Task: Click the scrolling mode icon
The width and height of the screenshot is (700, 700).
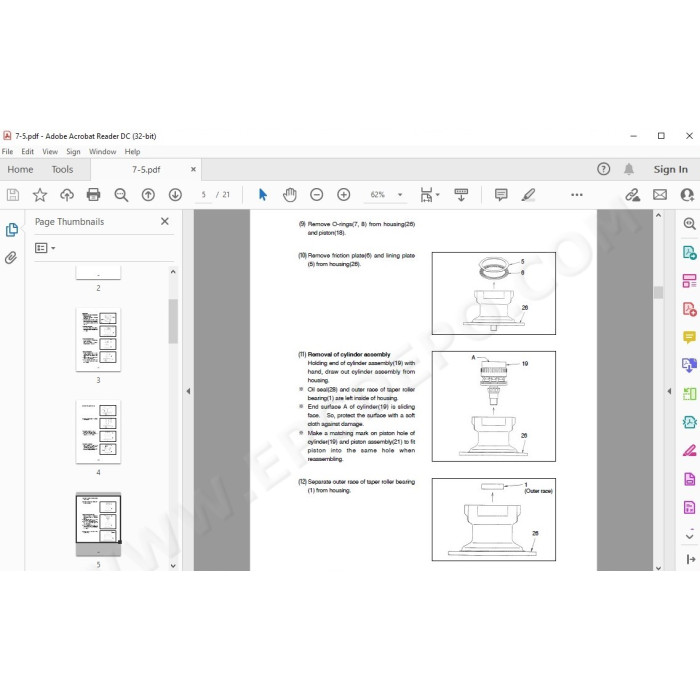Action: click(x=461, y=195)
